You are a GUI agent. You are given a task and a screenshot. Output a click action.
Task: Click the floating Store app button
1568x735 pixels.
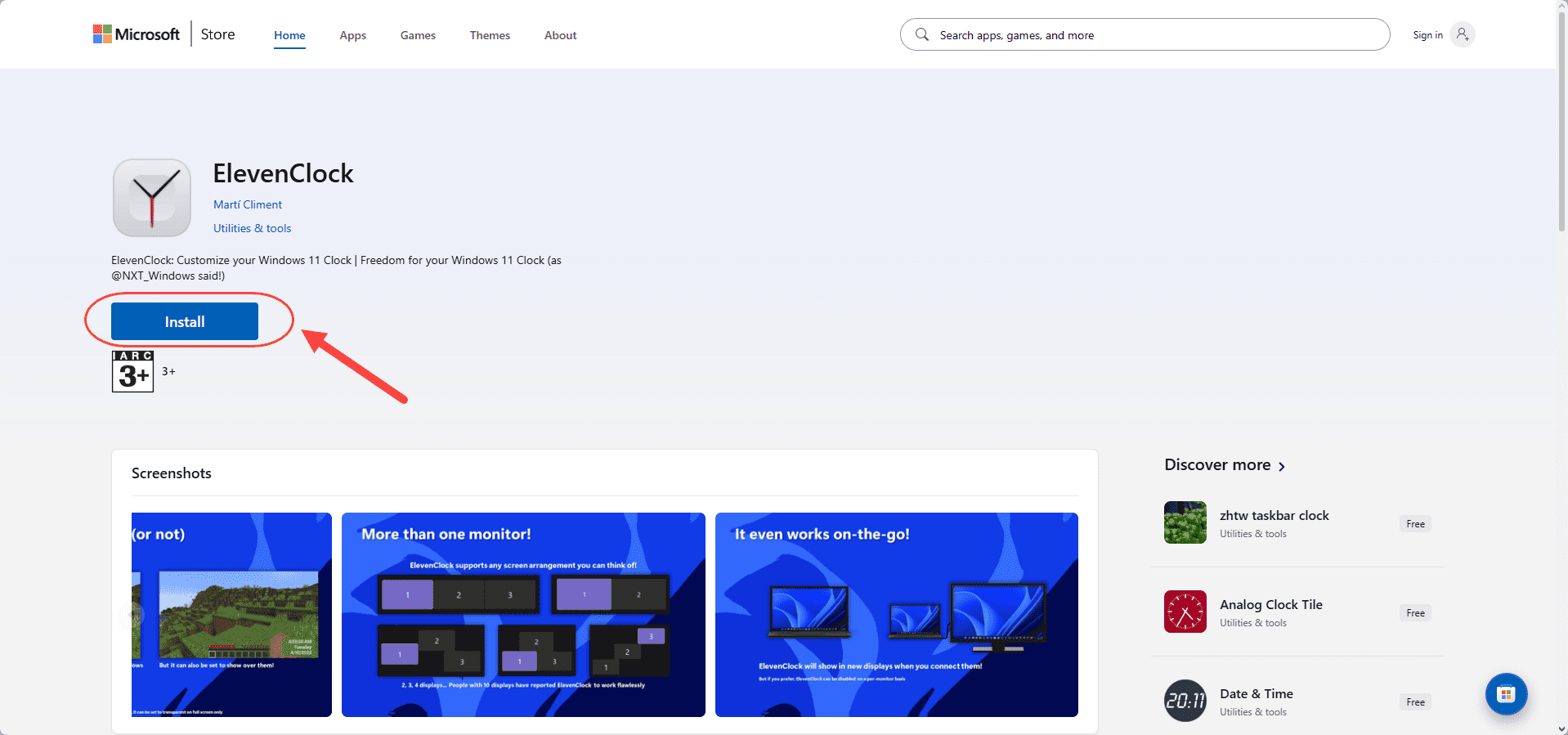(1506, 694)
